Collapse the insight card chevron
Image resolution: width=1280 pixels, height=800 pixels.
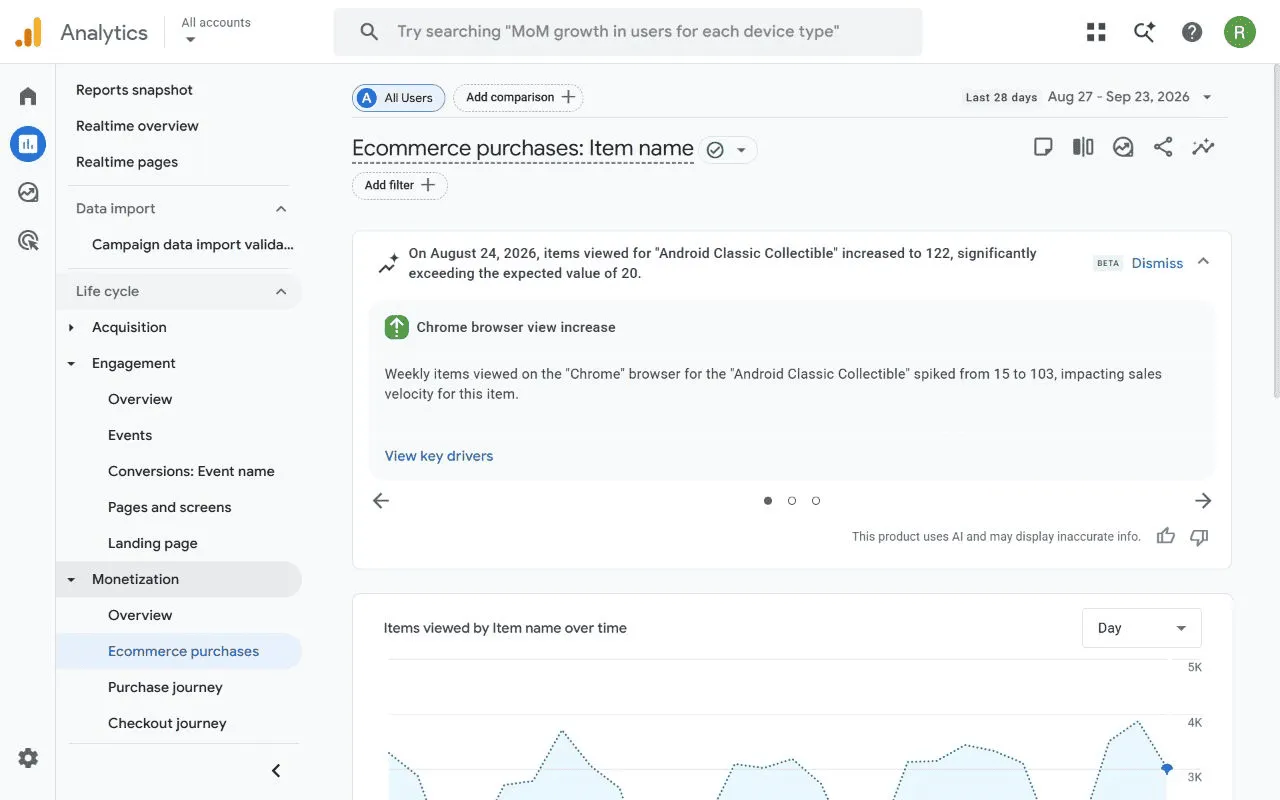(x=1203, y=262)
